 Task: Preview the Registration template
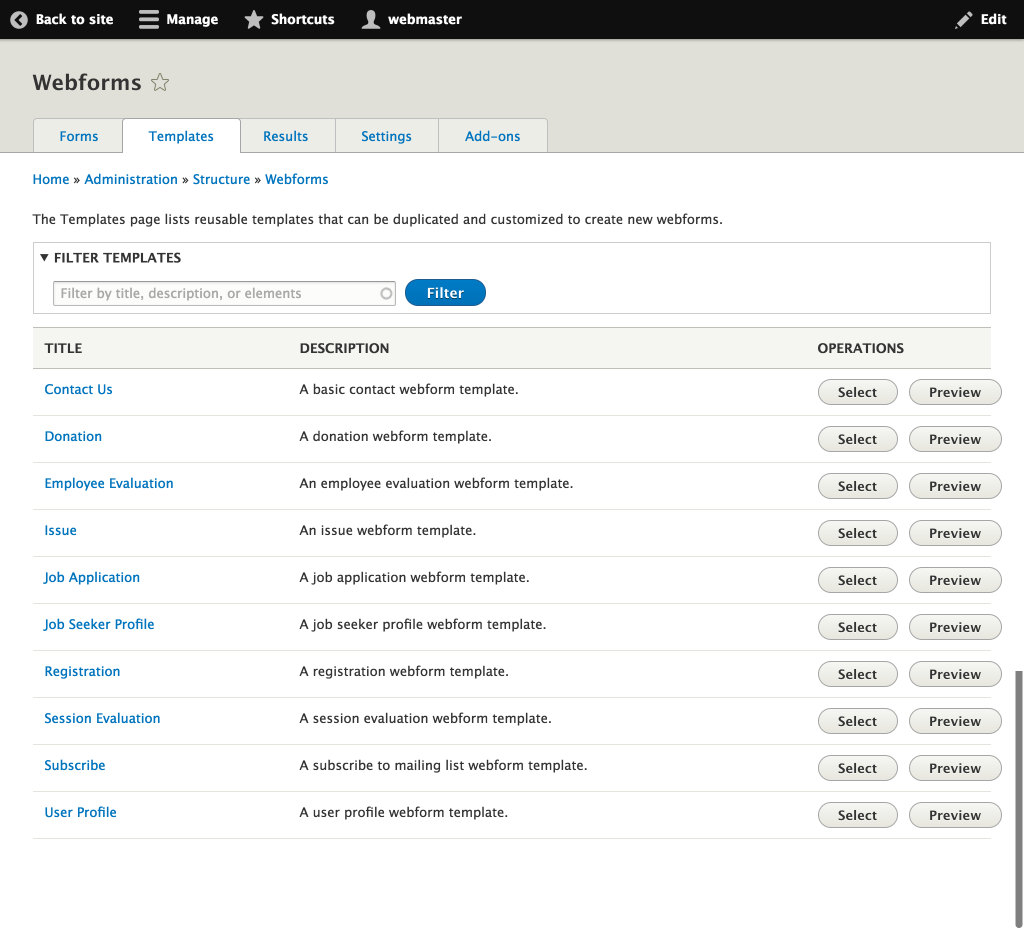coord(955,674)
